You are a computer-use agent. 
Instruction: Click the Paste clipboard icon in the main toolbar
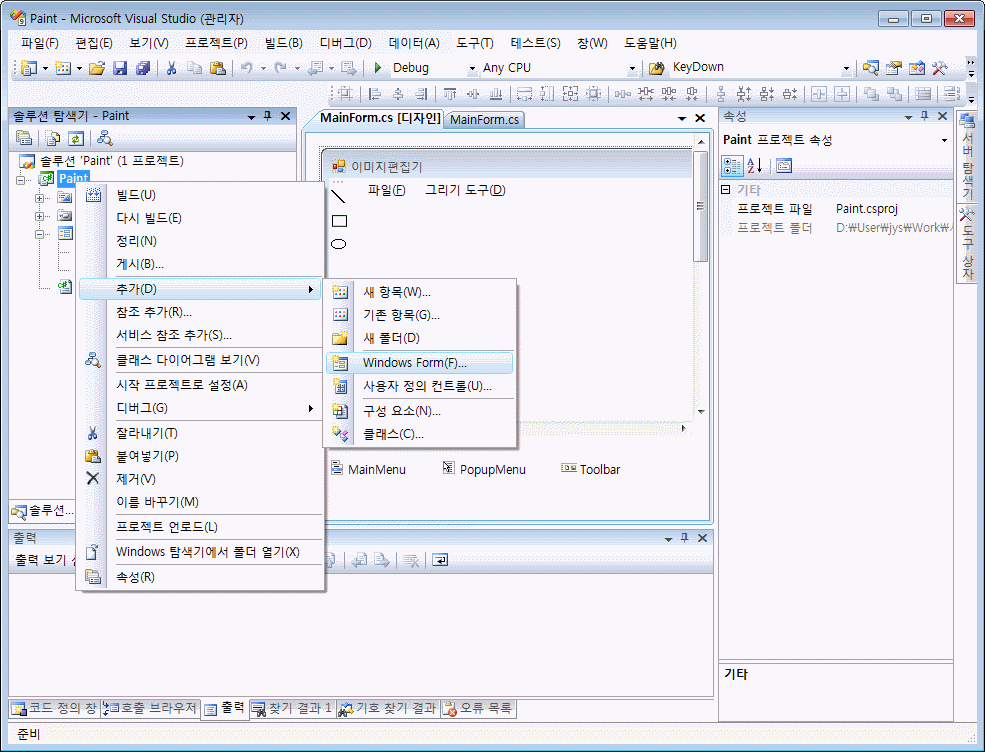pyautogui.click(x=218, y=68)
